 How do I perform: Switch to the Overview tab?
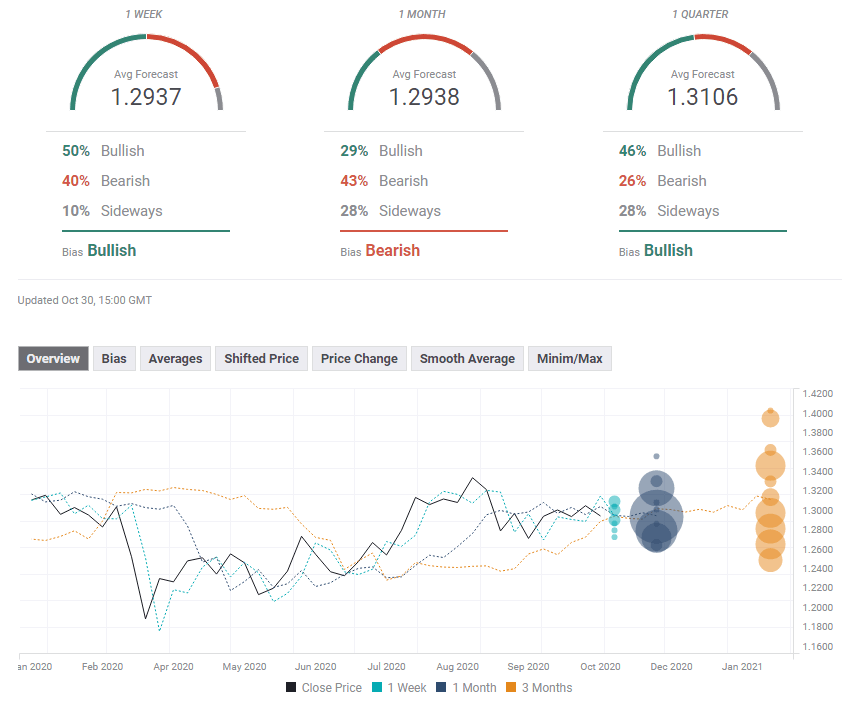click(53, 359)
